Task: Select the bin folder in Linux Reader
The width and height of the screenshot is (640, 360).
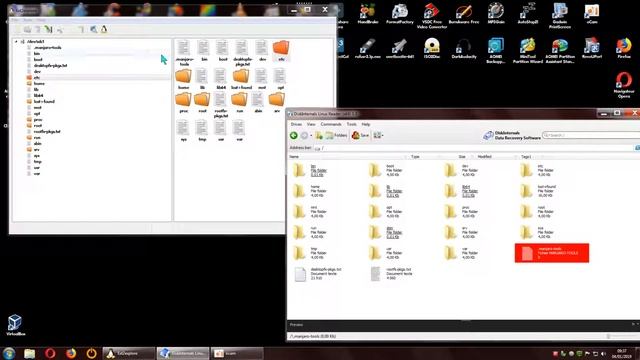Action: pos(310,170)
